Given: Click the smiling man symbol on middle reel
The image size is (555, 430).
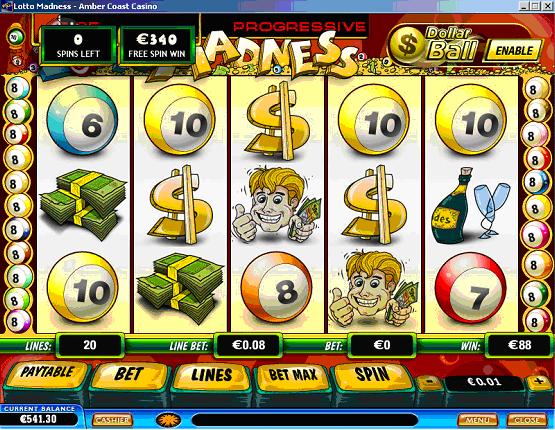Looking at the screenshot, I should point(277,204).
